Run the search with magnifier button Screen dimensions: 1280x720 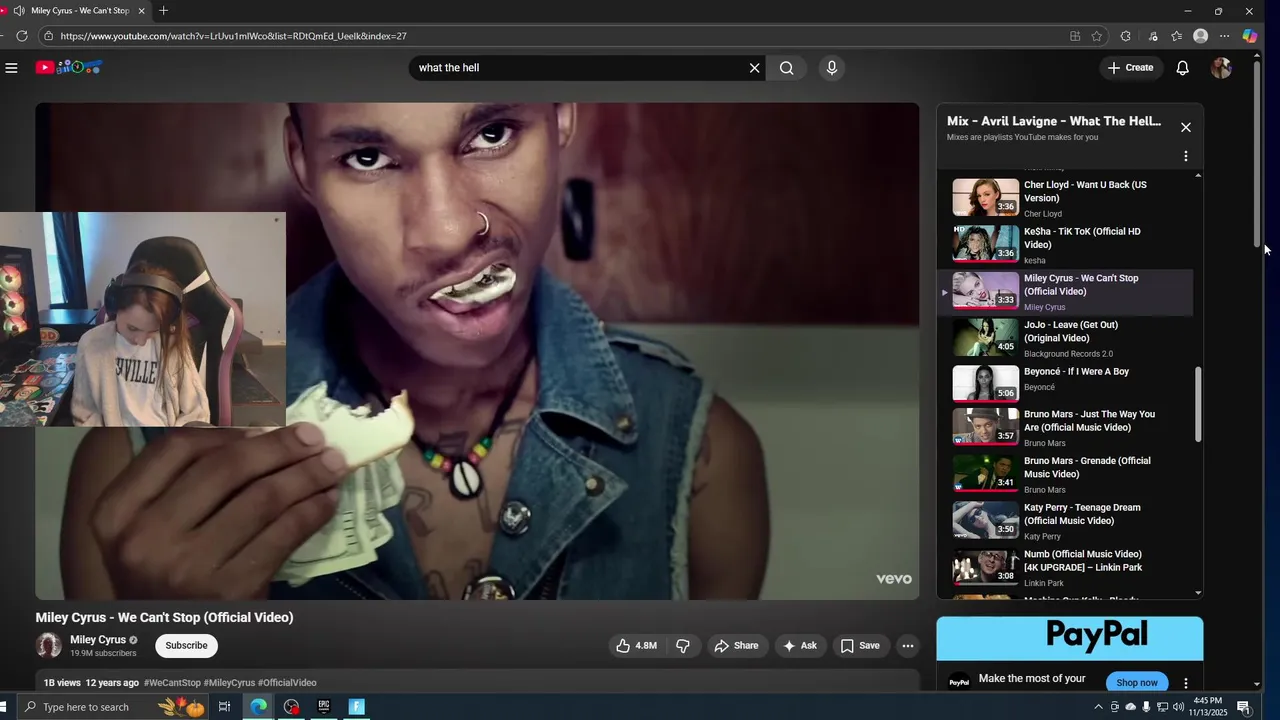click(787, 68)
